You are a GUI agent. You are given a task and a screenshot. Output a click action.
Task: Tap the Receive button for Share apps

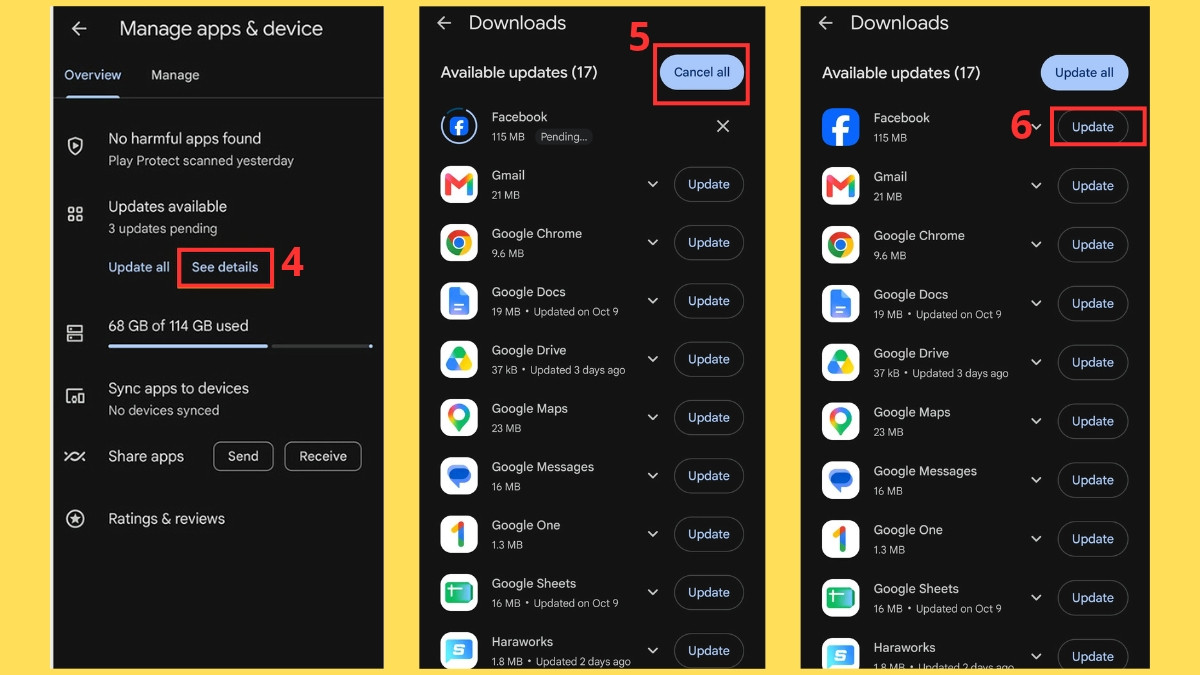(323, 456)
